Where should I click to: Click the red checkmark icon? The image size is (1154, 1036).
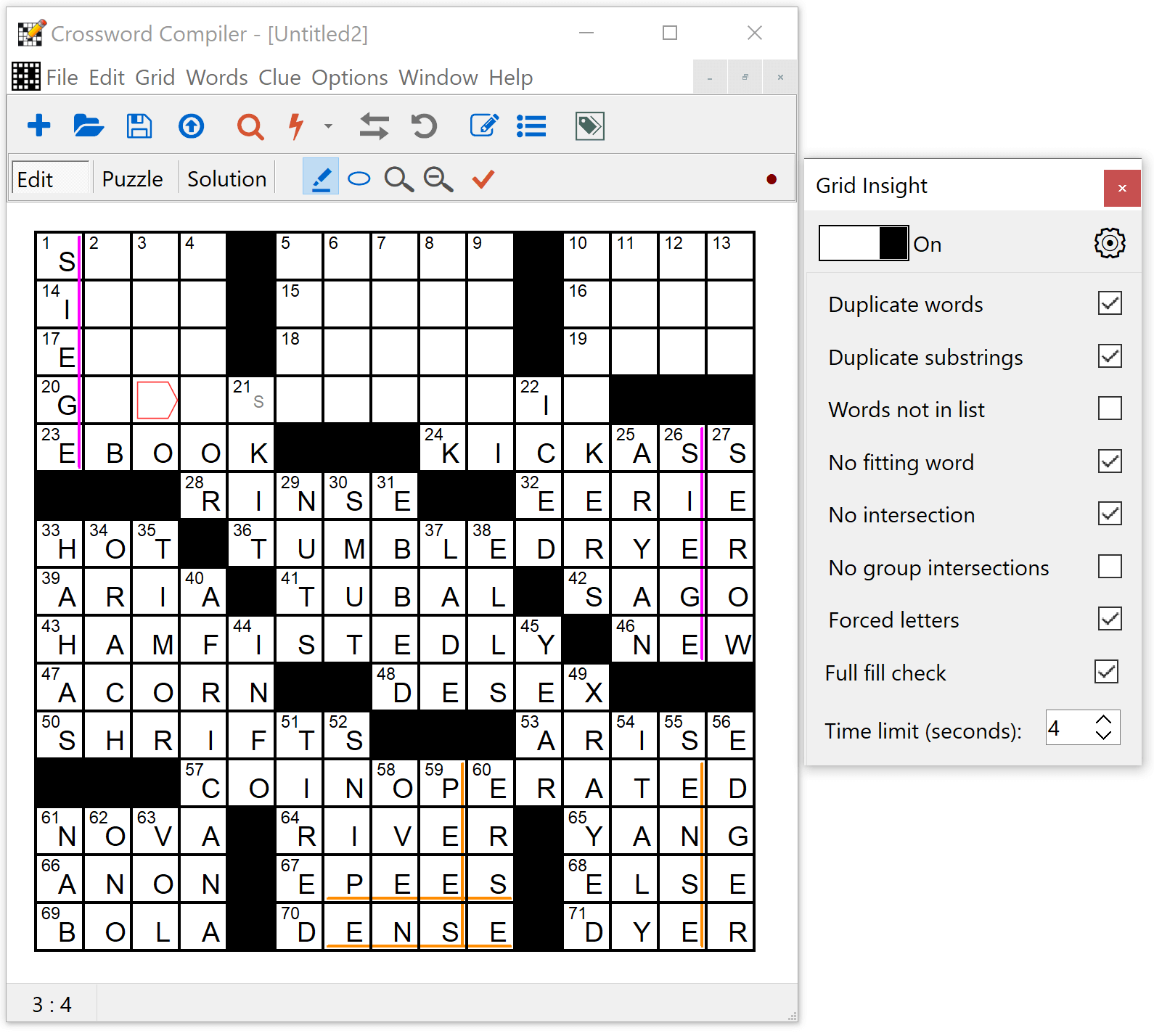(483, 178)
